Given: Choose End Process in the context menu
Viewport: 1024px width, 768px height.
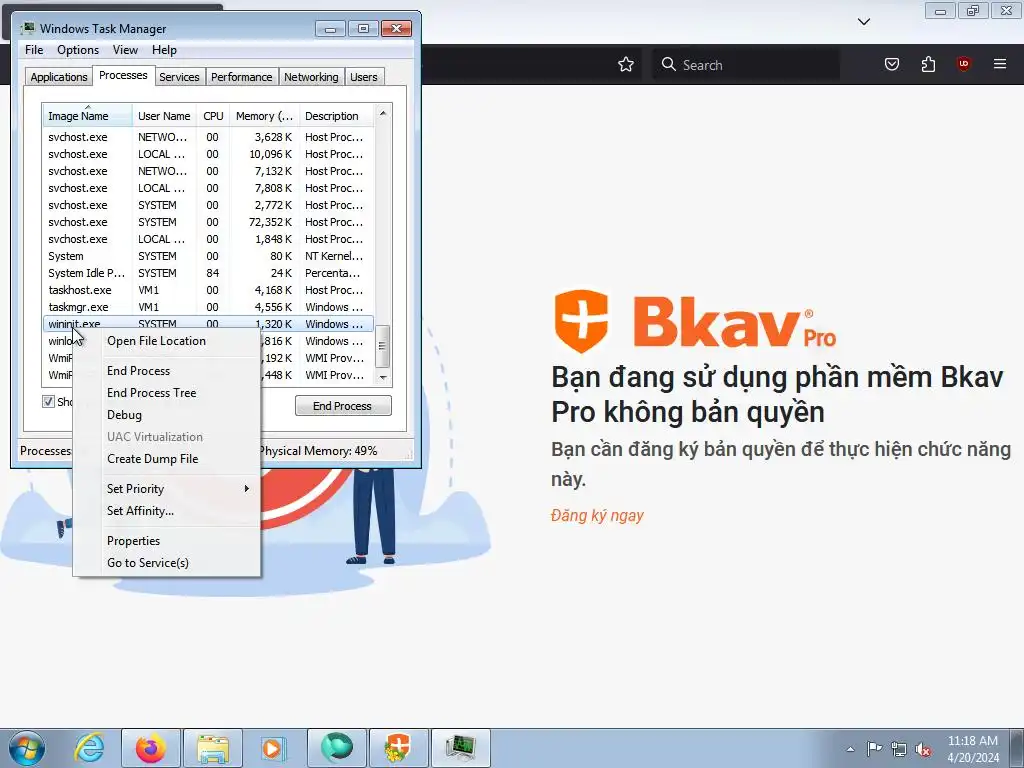Looking at the screenshot, I should pyautogui.click(x=167, y=370).
